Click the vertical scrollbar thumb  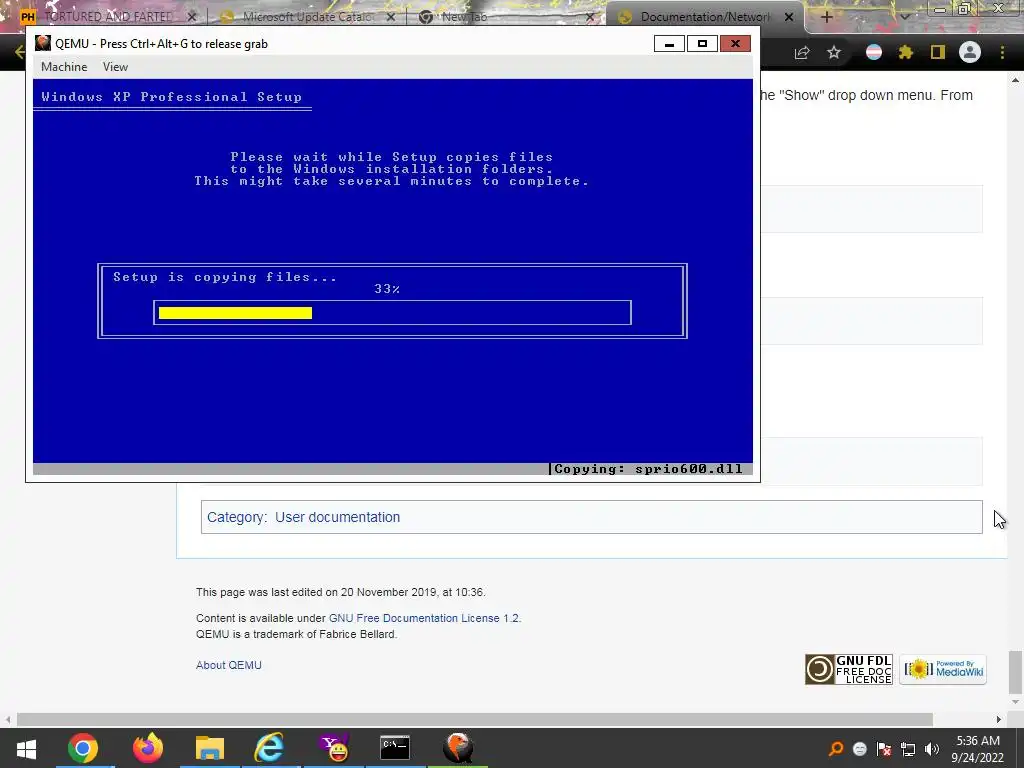(1016, 672)
